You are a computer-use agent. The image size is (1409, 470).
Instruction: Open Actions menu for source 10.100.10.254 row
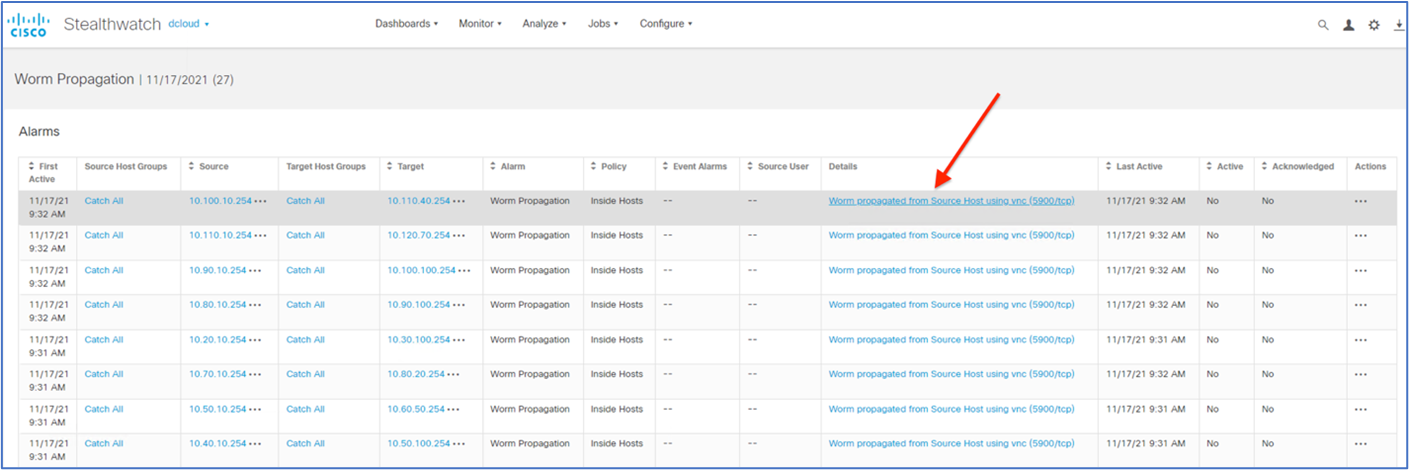(x=1360, y=201)
